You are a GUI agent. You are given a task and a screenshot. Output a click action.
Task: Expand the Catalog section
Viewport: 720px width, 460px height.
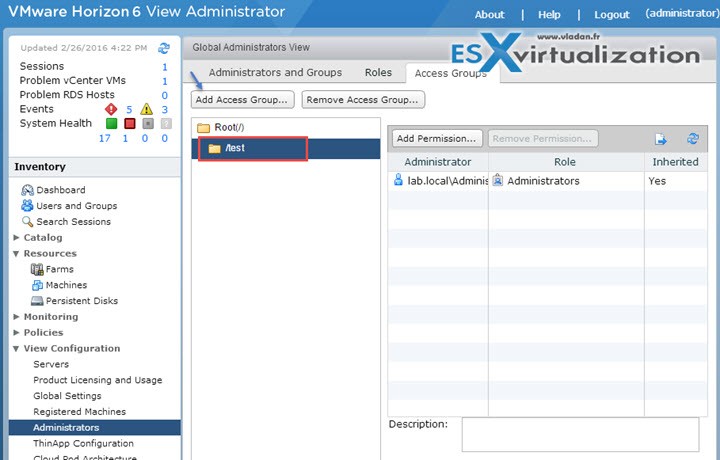pyautogui.click(x=17, y=237)
